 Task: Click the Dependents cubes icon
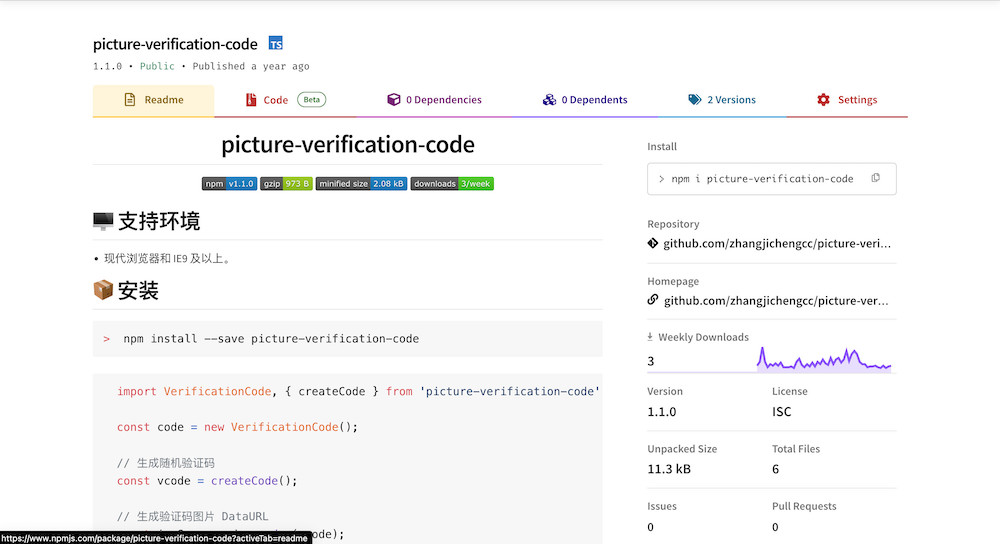click(x=549, y=99)
